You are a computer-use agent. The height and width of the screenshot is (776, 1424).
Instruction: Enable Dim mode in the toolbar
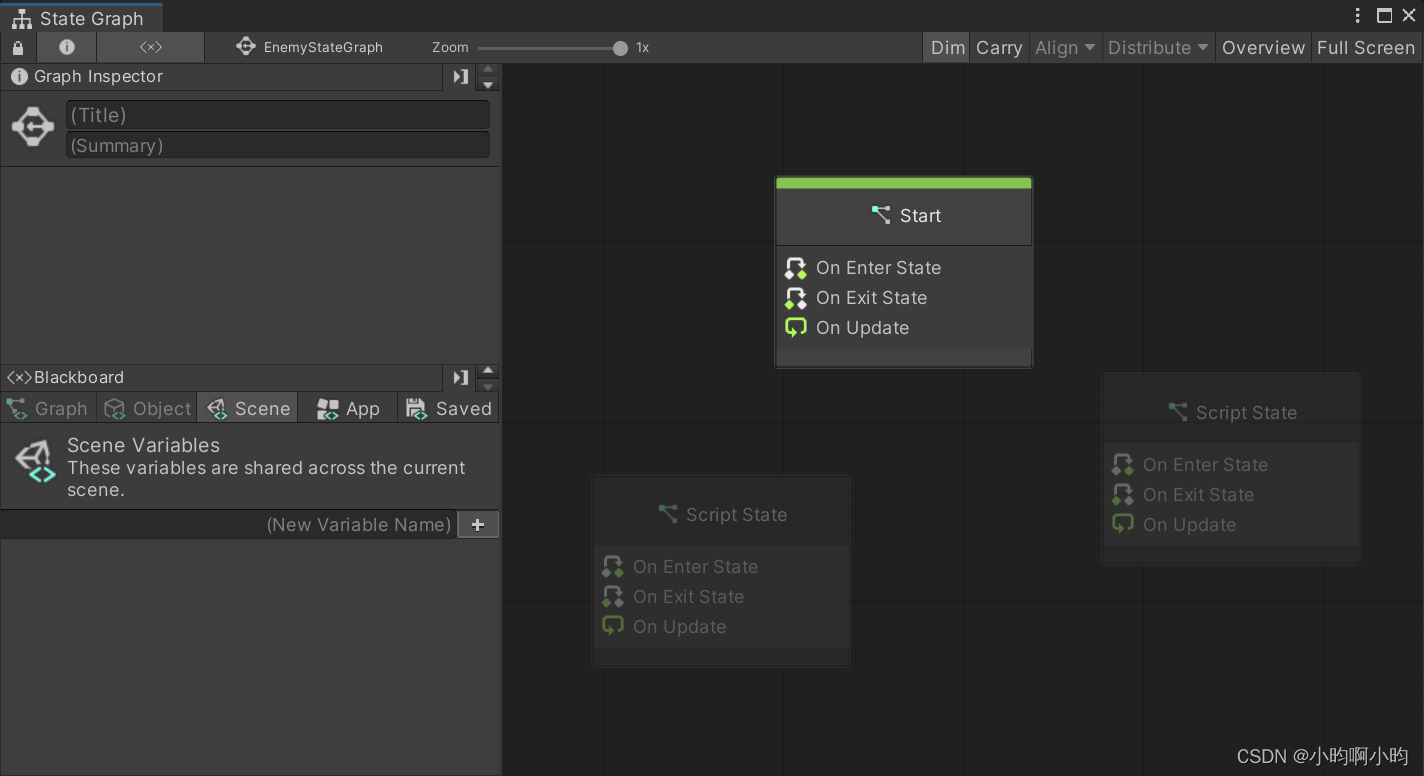tap(945, 47)
